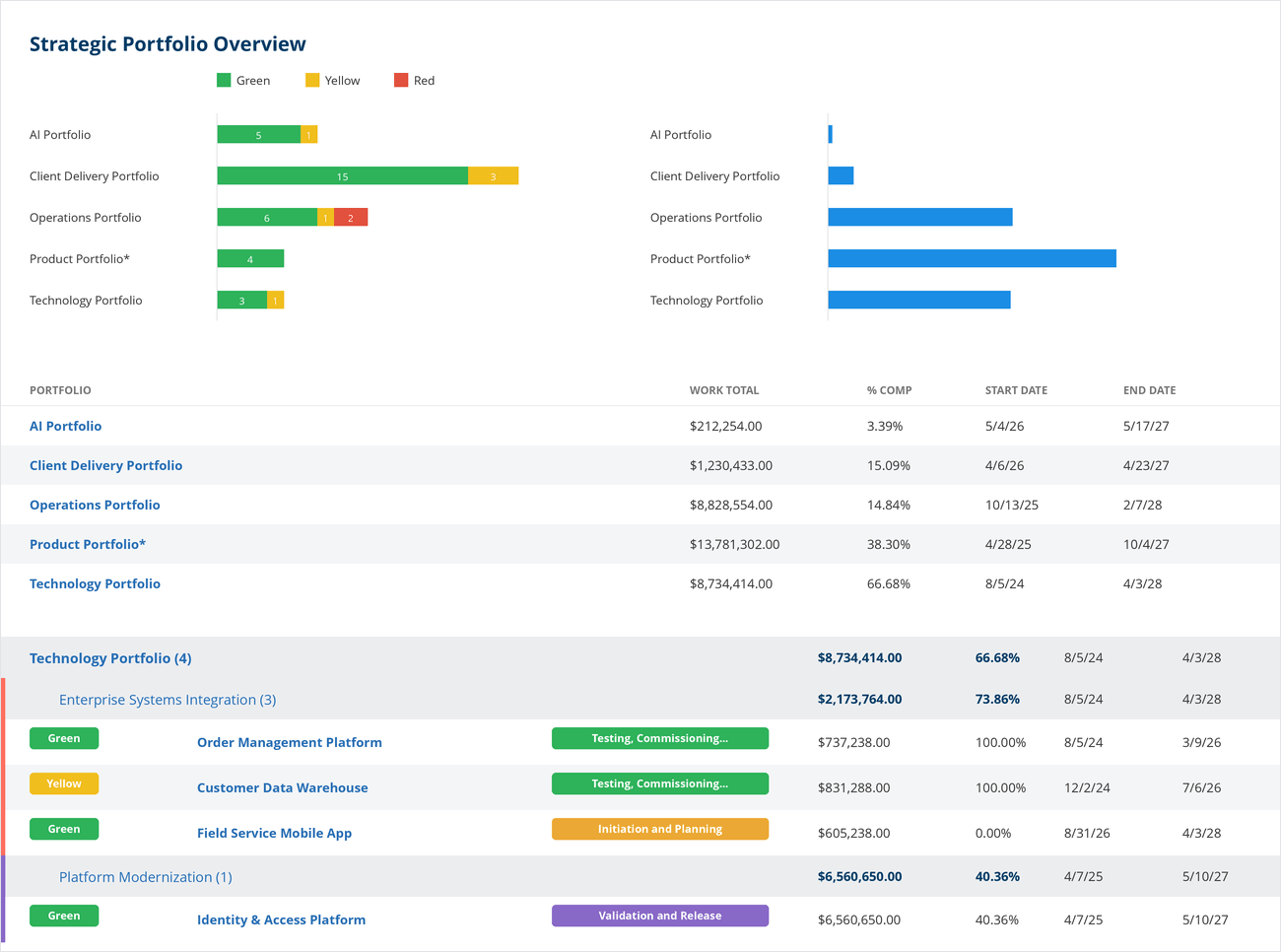Click the Red legend color swatch
This screenshot has height=952, width=1281.
point(401,80)
